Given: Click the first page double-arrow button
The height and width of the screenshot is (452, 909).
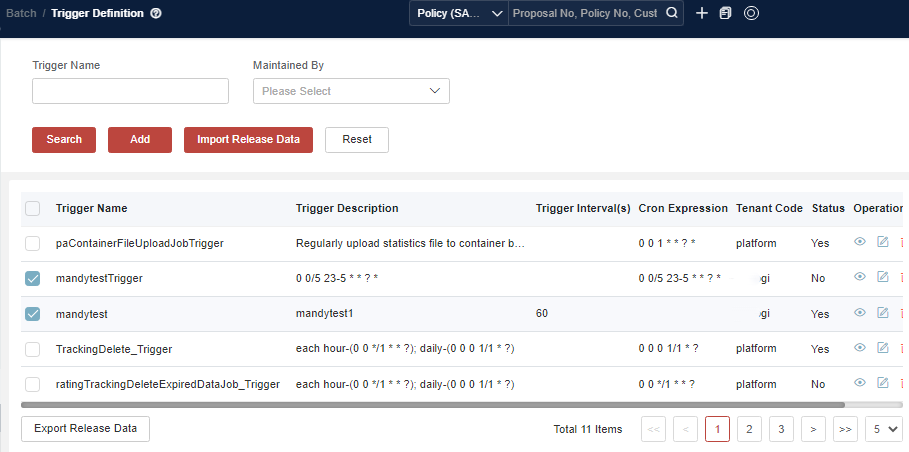Looking at the screenshot, I should click(653, 429).
